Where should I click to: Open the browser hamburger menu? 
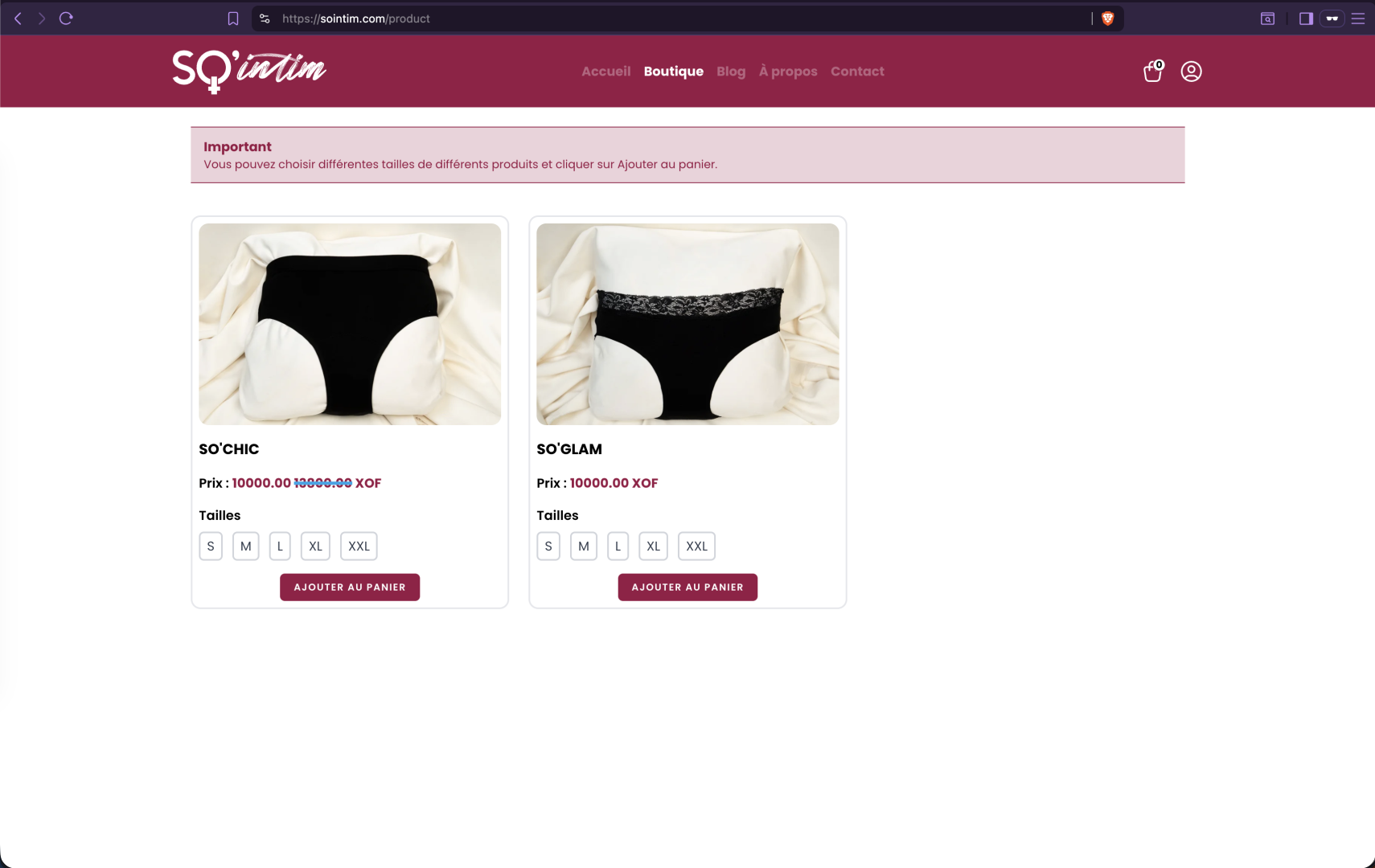[1358, 18]
